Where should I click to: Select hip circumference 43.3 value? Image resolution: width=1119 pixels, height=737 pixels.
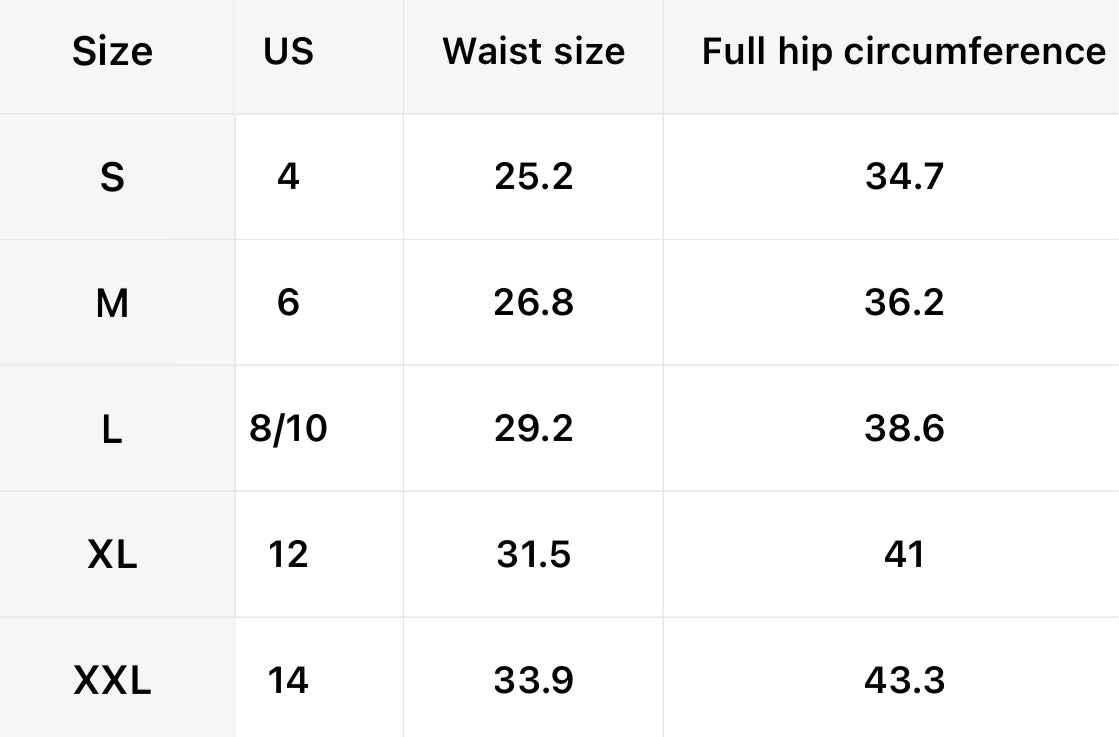click(x=903, y=681)
